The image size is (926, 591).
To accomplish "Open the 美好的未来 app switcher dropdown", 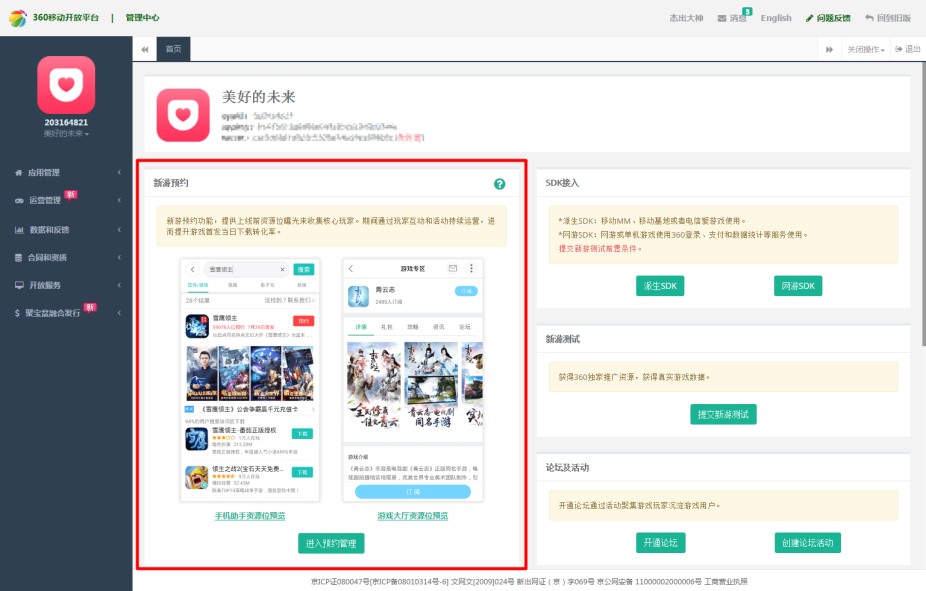I will click(66, 134).
